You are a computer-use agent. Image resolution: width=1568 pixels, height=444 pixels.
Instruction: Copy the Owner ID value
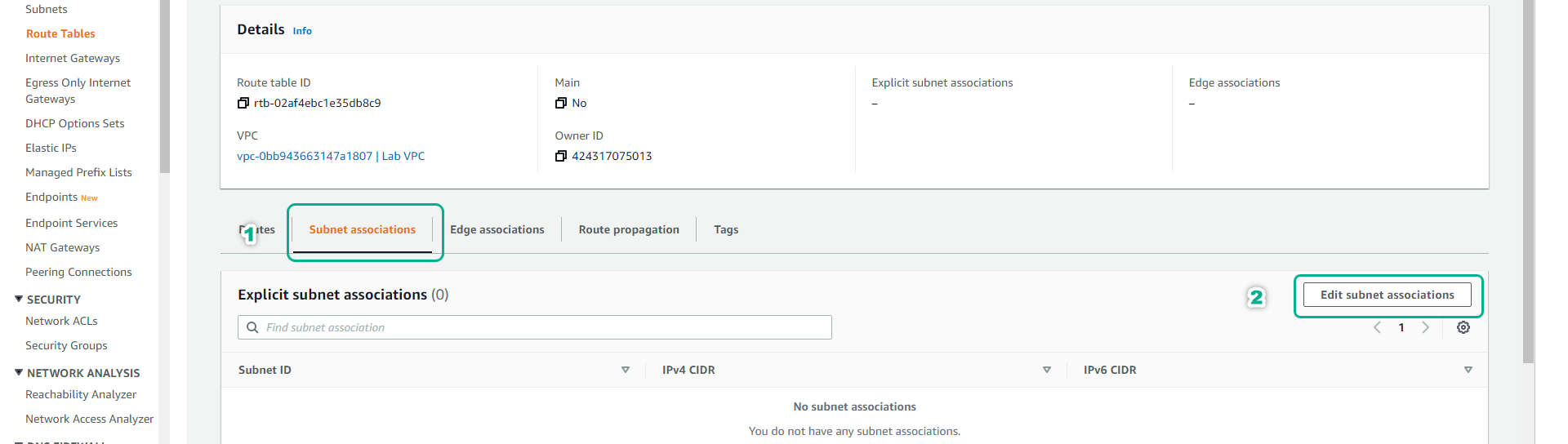(560, 156)
